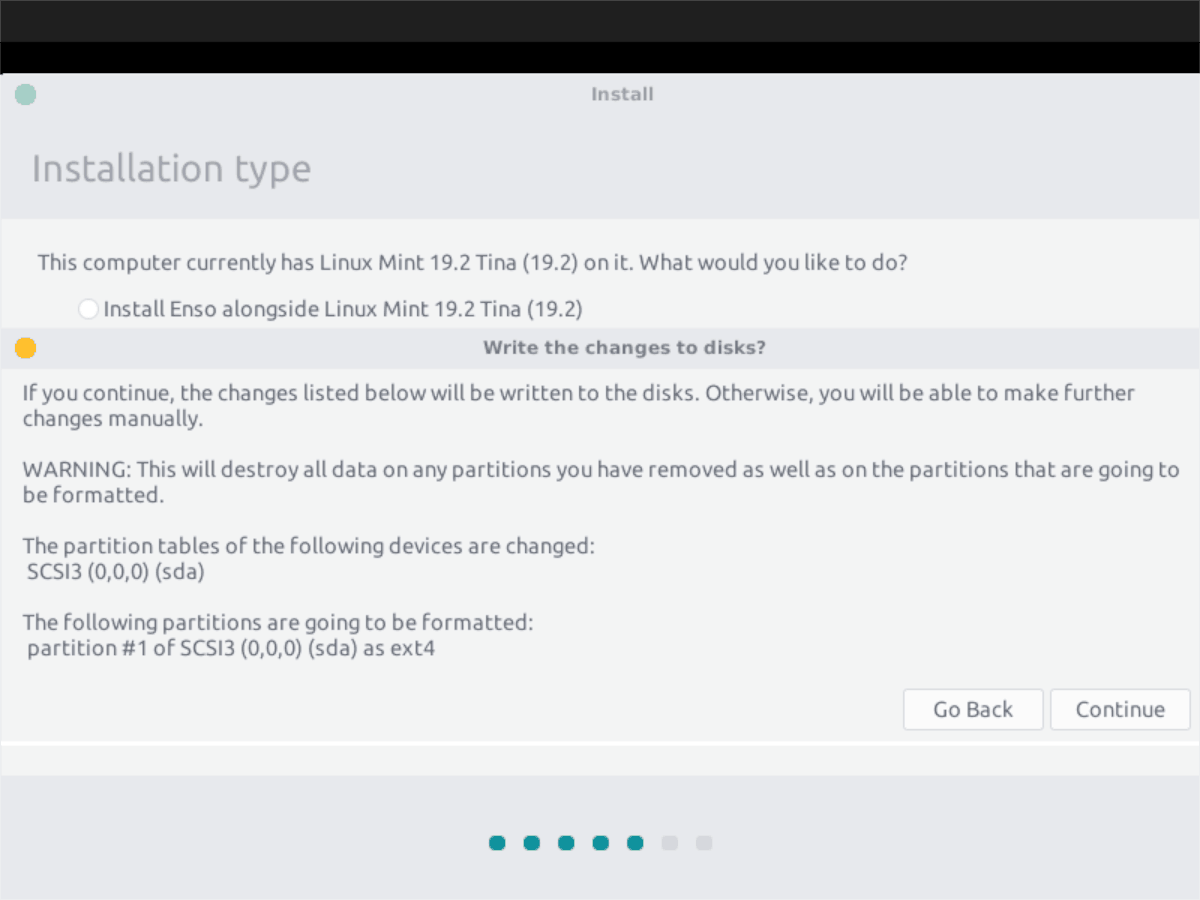Select Install Enso alongside Linux Mint option
Image resolution: width=1200 pixels, height=900 pixels.
88,309
